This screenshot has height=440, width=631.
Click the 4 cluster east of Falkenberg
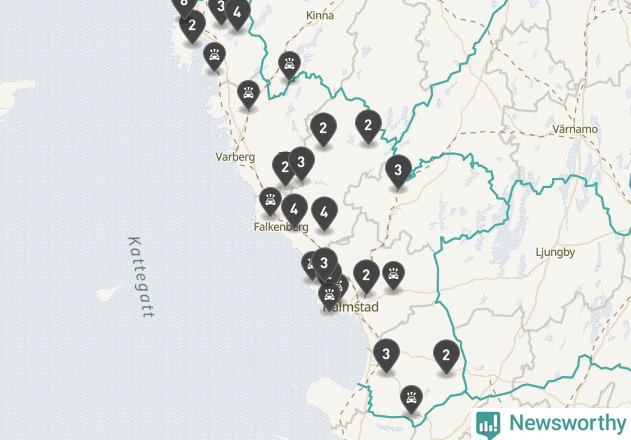(324, 214)
